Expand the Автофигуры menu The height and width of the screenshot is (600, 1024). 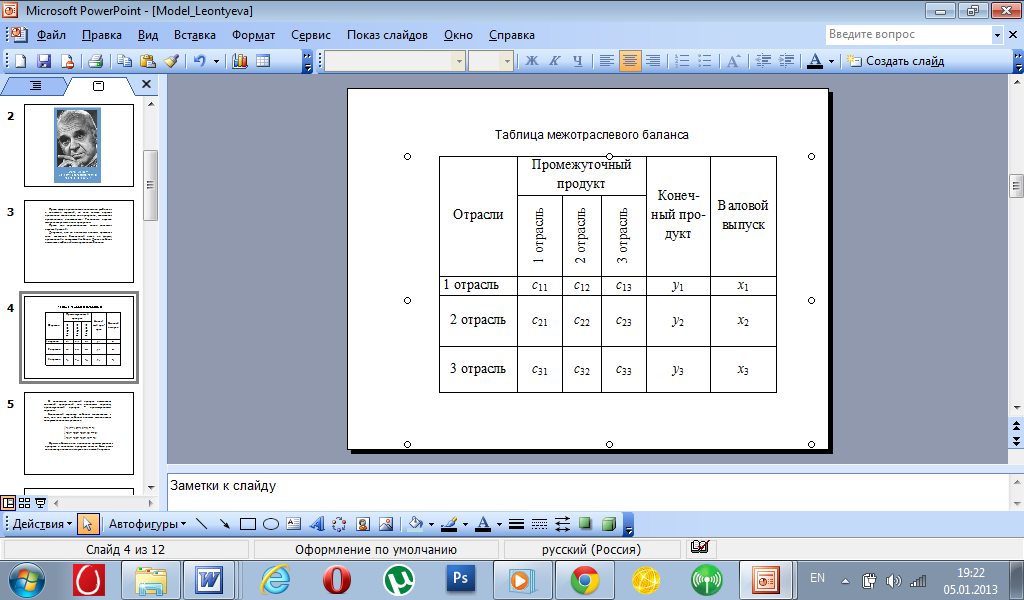(x=146, y=523)
